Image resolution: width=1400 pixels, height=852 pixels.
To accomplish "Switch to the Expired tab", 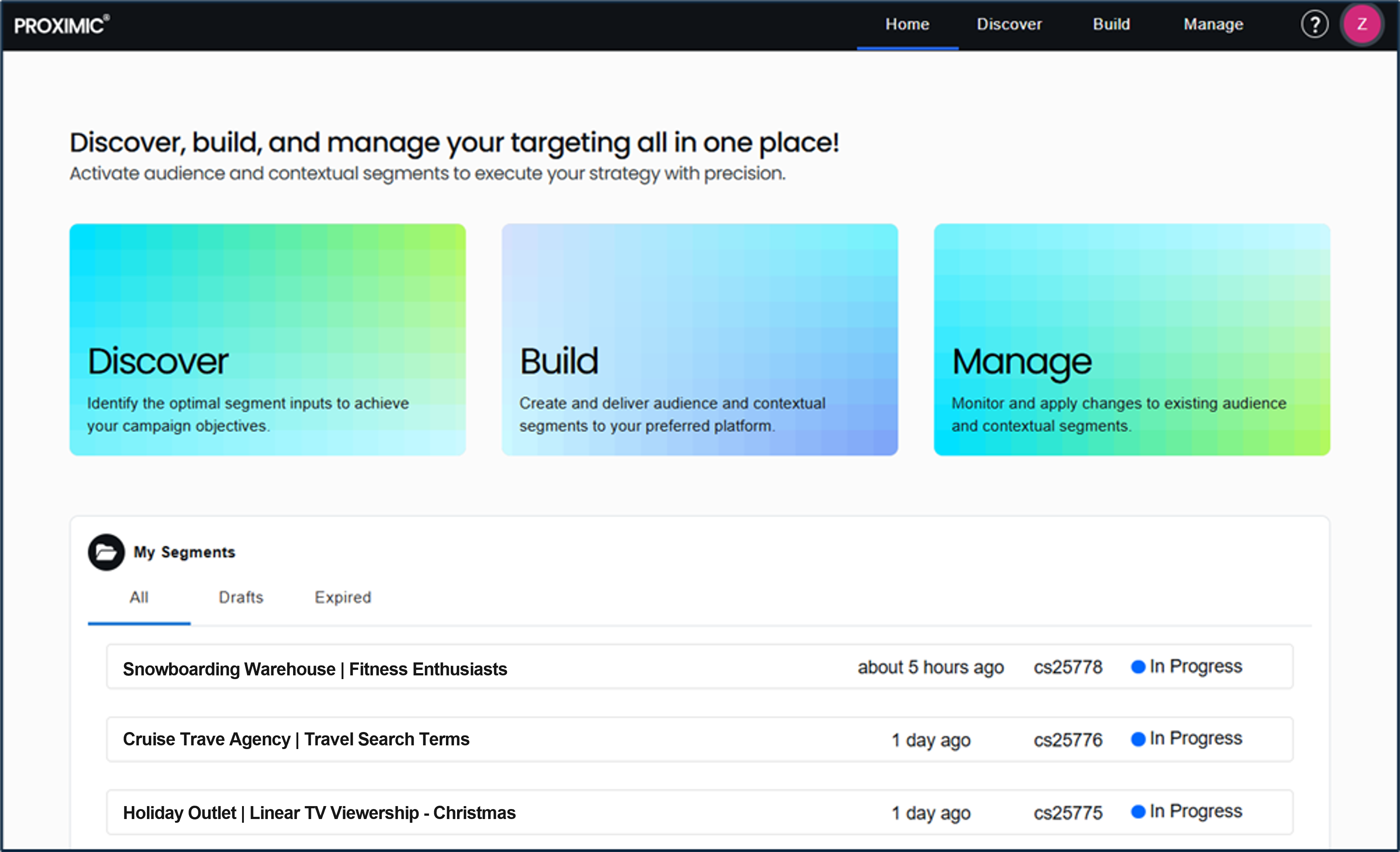I will [x=343, y=597].
